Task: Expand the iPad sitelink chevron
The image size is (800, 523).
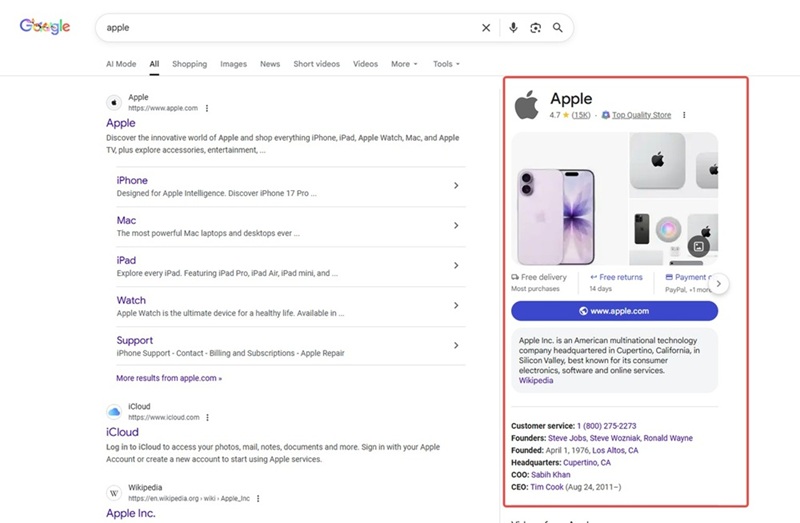Action: click(x=456, y=265)
